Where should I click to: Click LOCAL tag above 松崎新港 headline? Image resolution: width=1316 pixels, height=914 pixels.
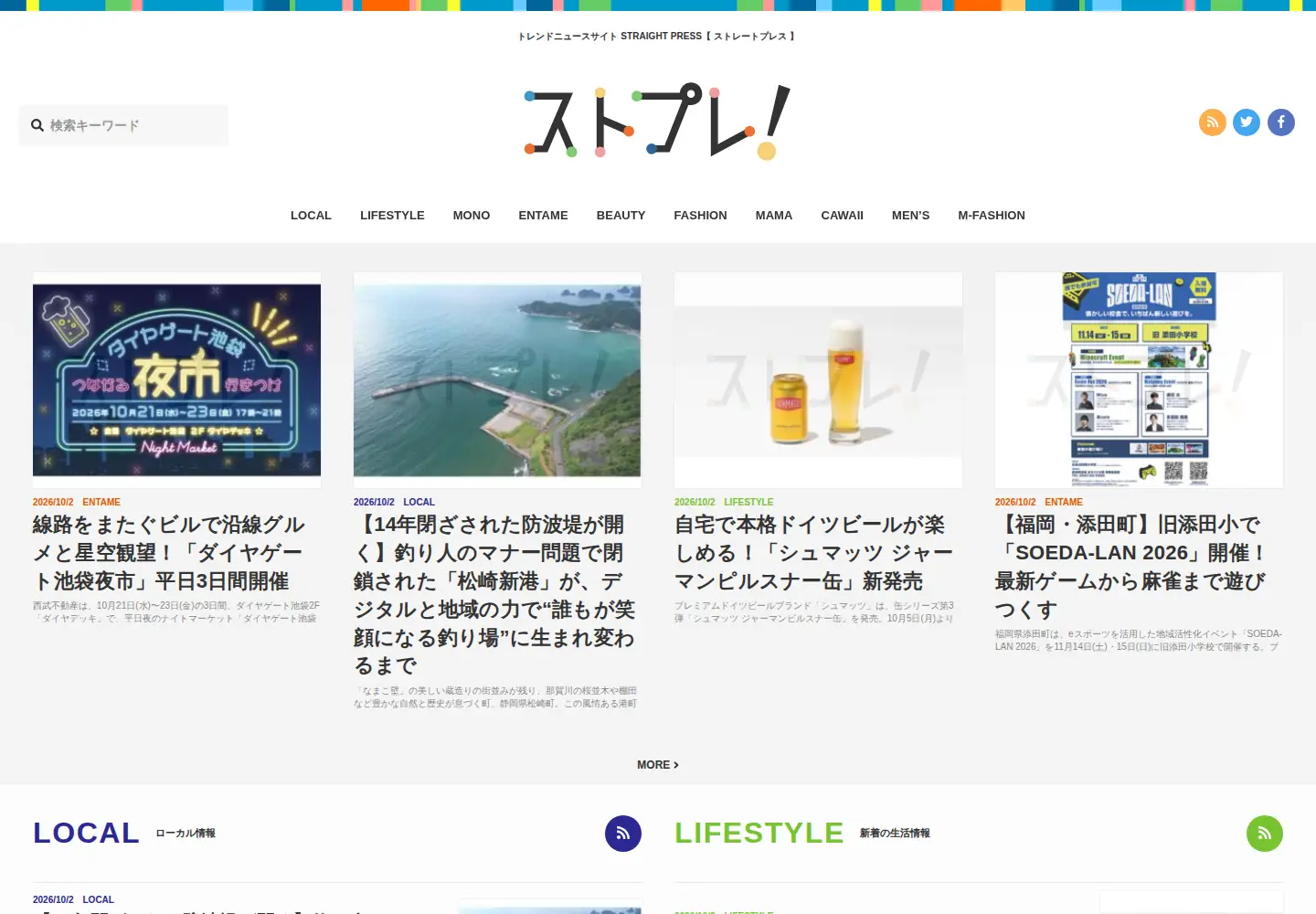(419, 502)
